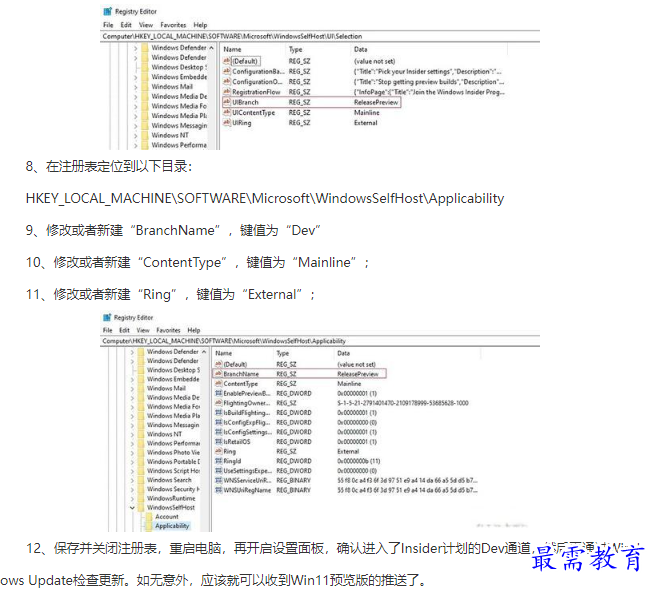Click the BranchName value's string icon

(219, 374)
